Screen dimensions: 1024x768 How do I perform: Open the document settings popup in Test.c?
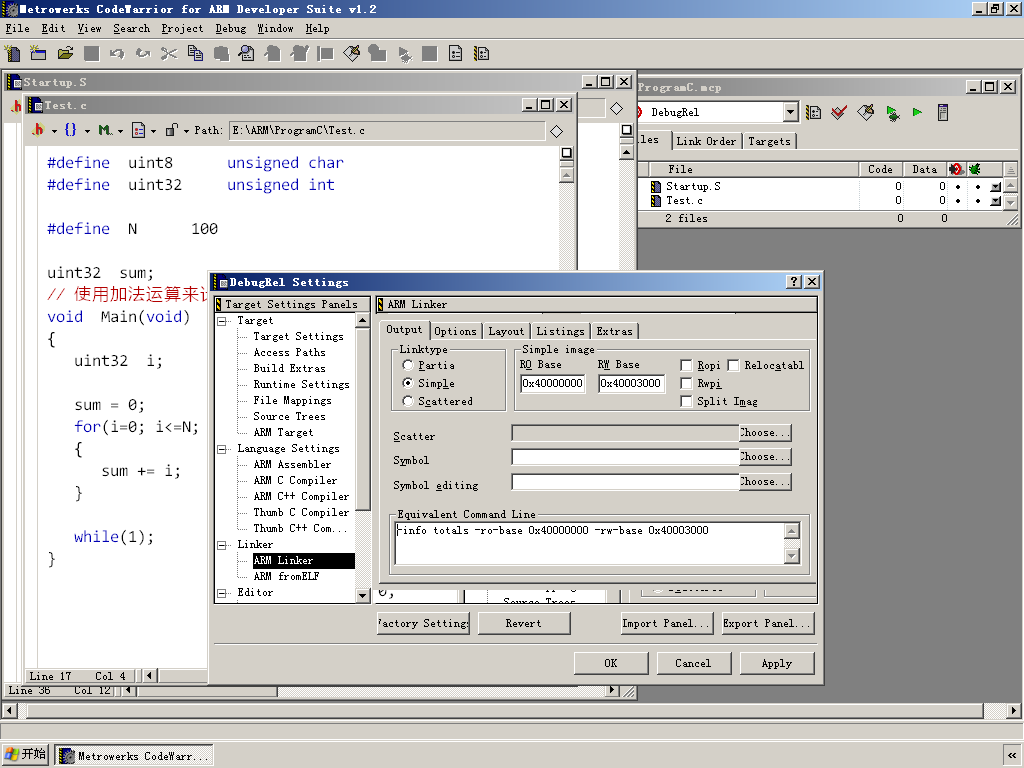[x=144, y=130]
